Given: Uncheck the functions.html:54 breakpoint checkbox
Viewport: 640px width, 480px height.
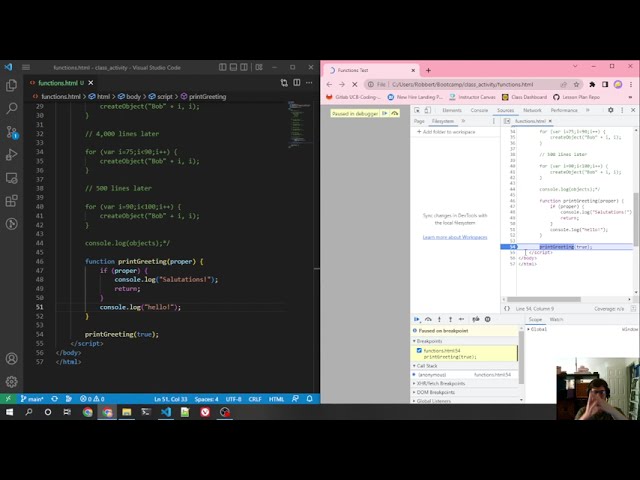Looking at the screenshot, I should pyautogui.click(x=419, y=351).
